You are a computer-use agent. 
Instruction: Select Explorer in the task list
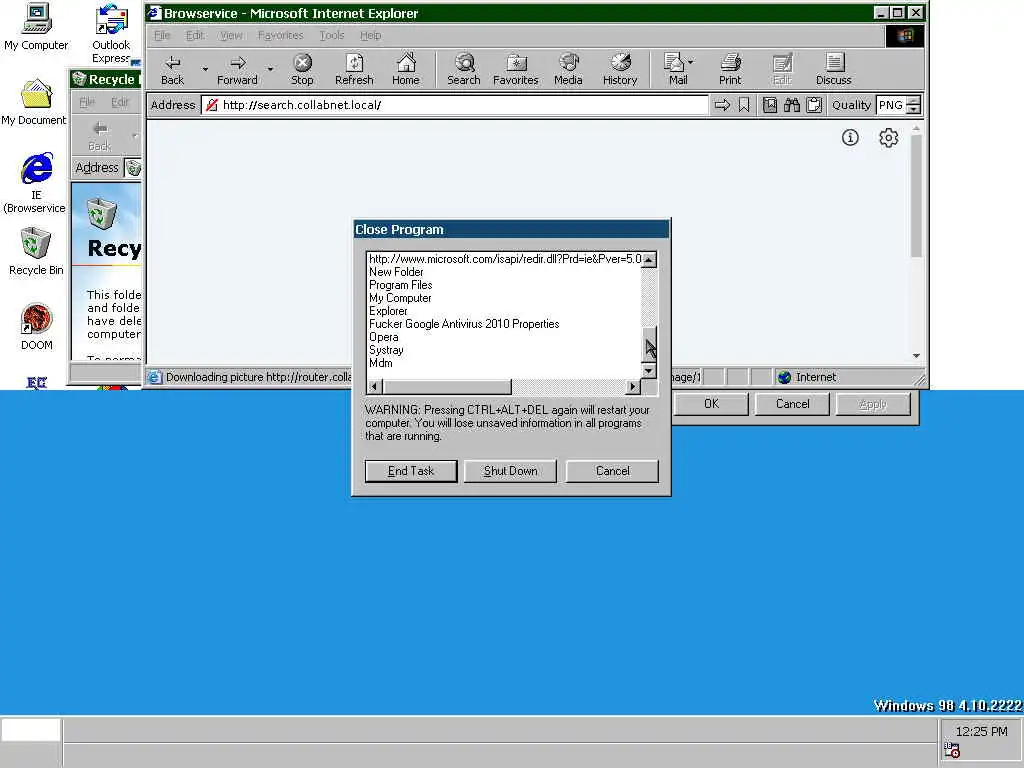coord(388,311)
